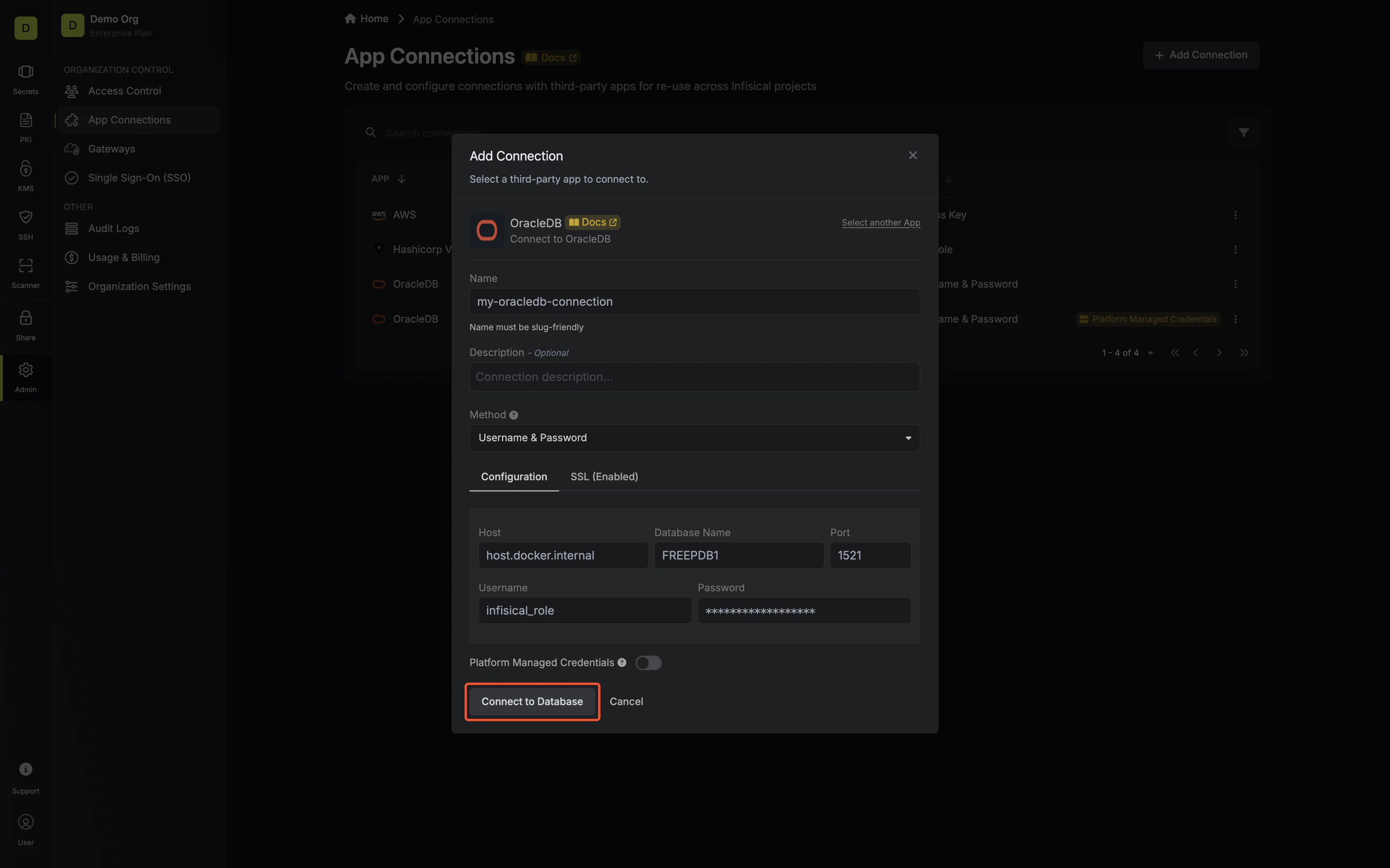The height and width of the screenshot is (868, 1390).
Task: Go to next page of results
Action: pos(1219,353)
